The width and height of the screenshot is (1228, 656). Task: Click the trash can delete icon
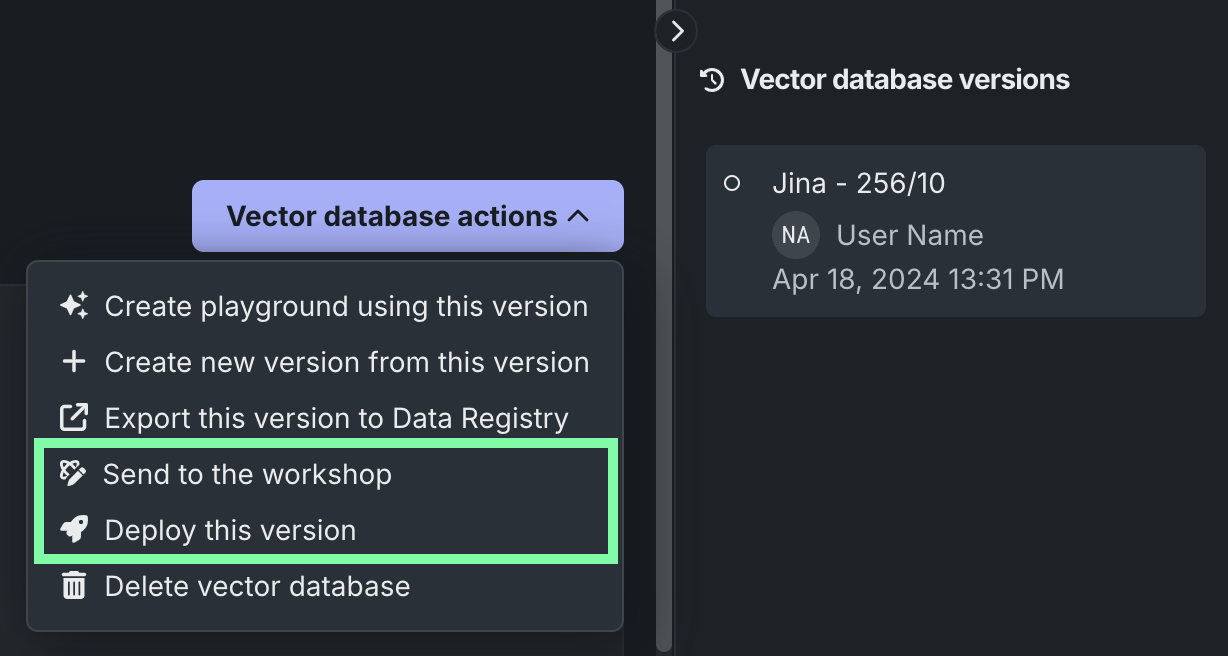tap(74, 585)
